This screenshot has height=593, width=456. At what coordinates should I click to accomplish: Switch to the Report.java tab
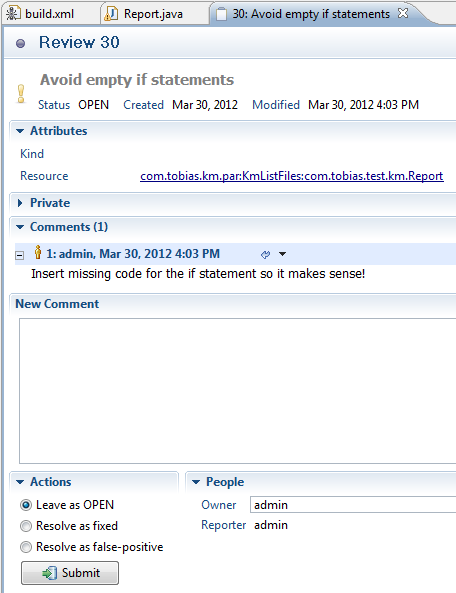153,14
